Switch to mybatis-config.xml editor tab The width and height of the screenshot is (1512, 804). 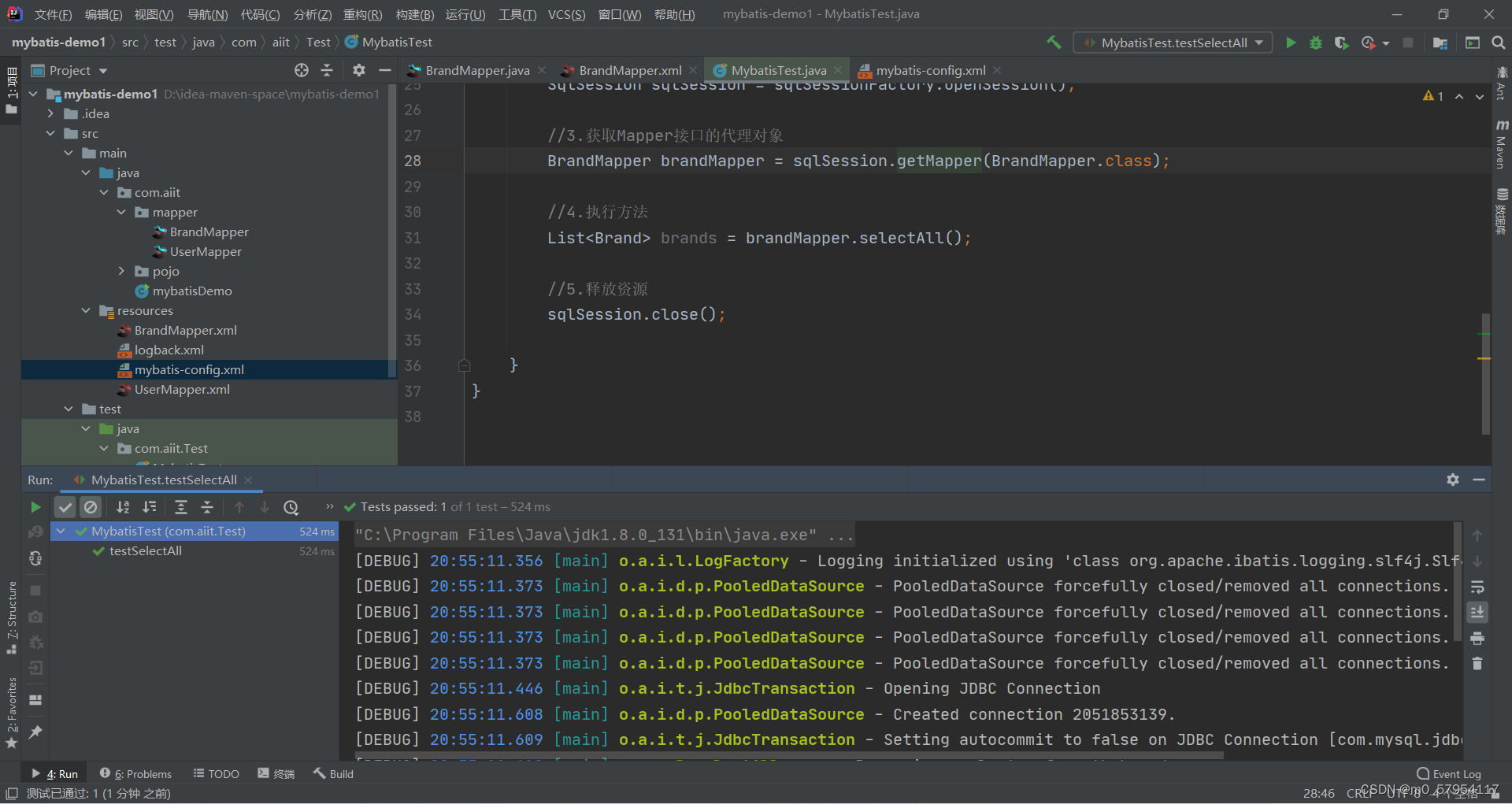click(x=931, y=70)
